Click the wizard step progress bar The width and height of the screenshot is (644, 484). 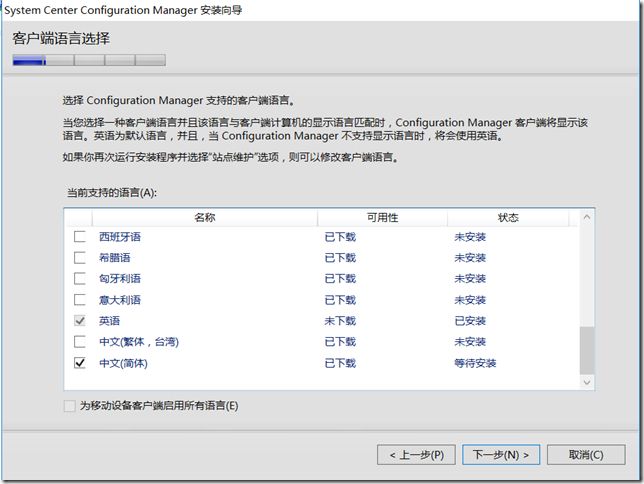point(89,60)
